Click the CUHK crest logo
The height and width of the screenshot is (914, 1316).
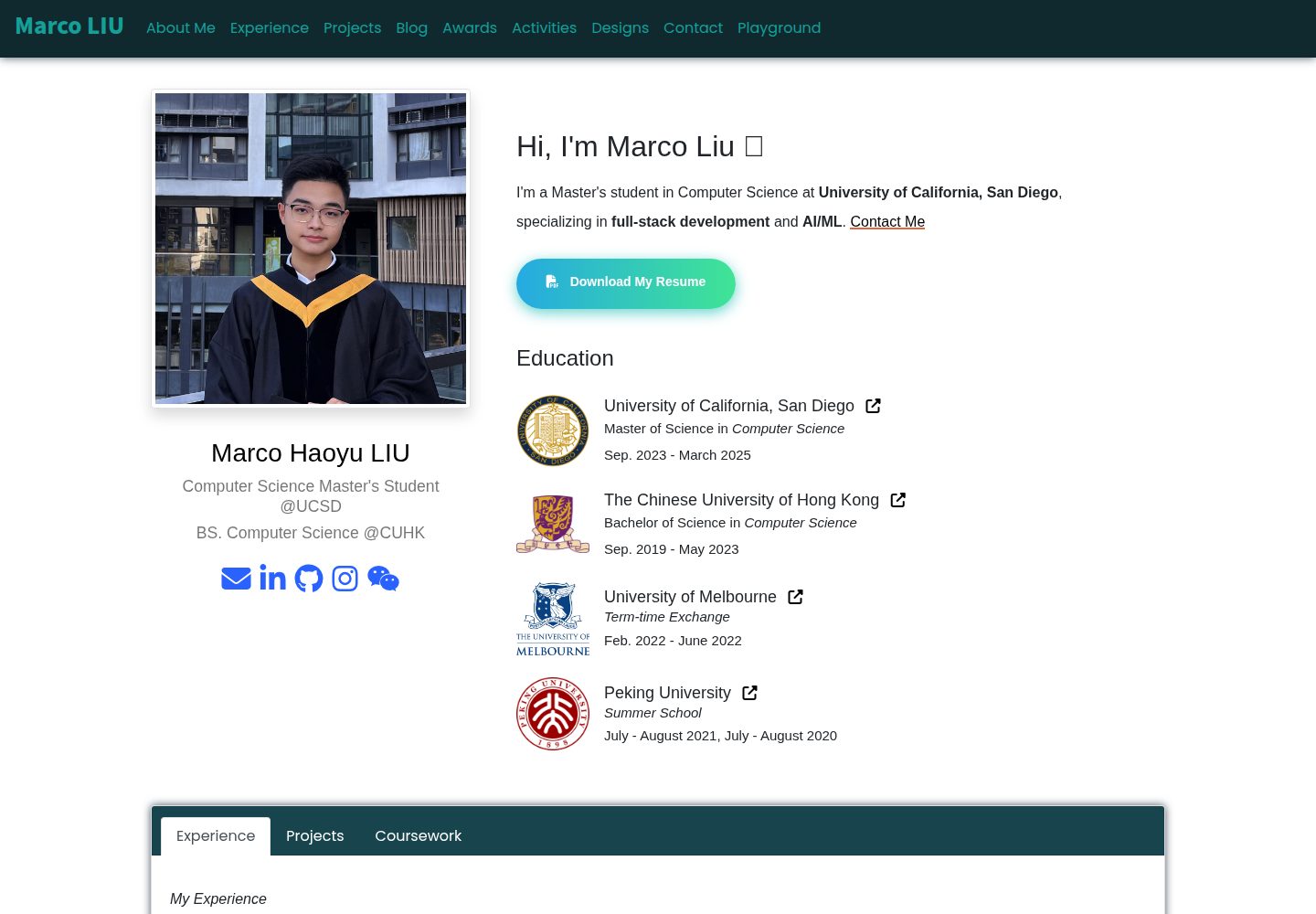point(553,524)
